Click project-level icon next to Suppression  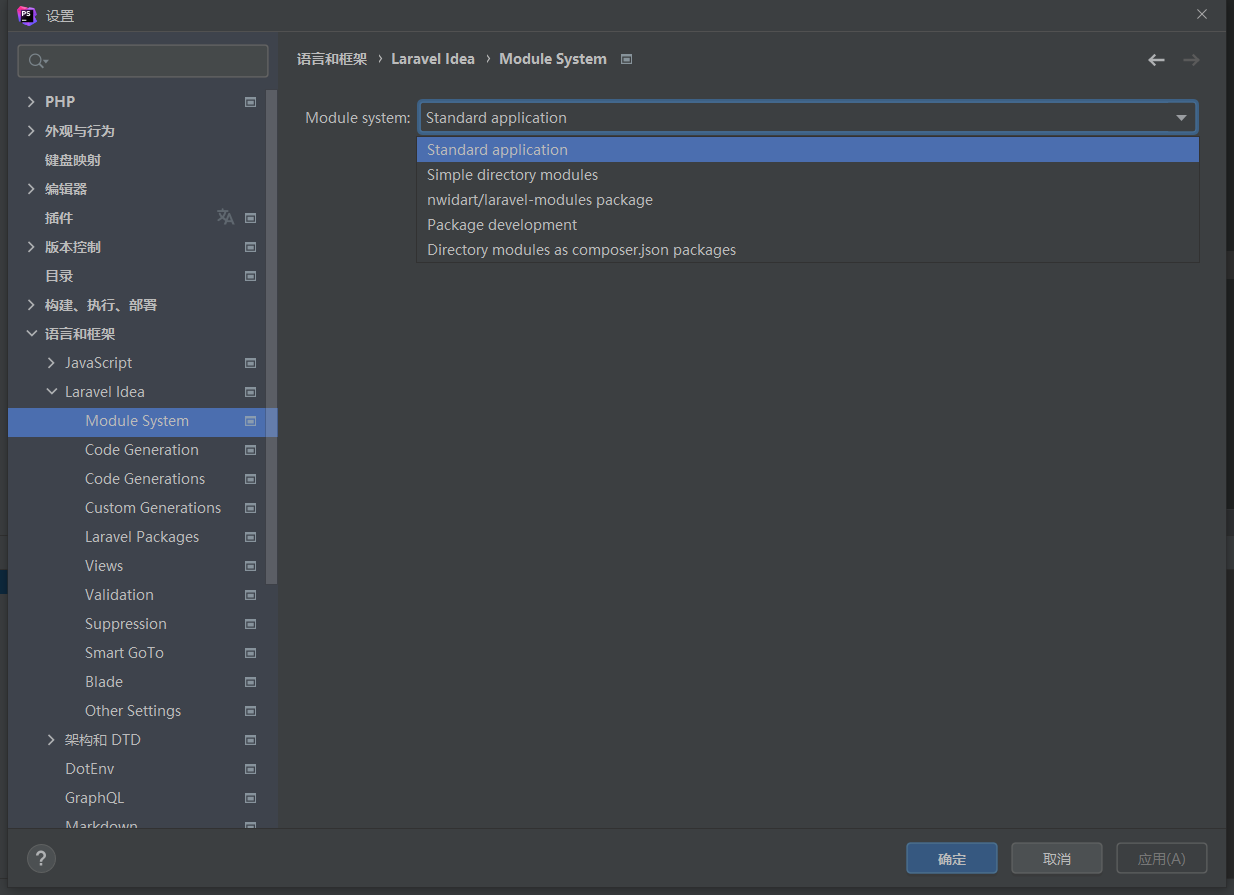pyautogui.click(x=251, y=624)
